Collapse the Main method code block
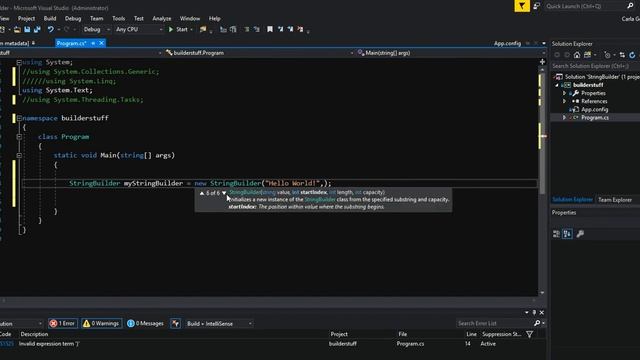This screenshot has width=640, height=360. [19, 155]
